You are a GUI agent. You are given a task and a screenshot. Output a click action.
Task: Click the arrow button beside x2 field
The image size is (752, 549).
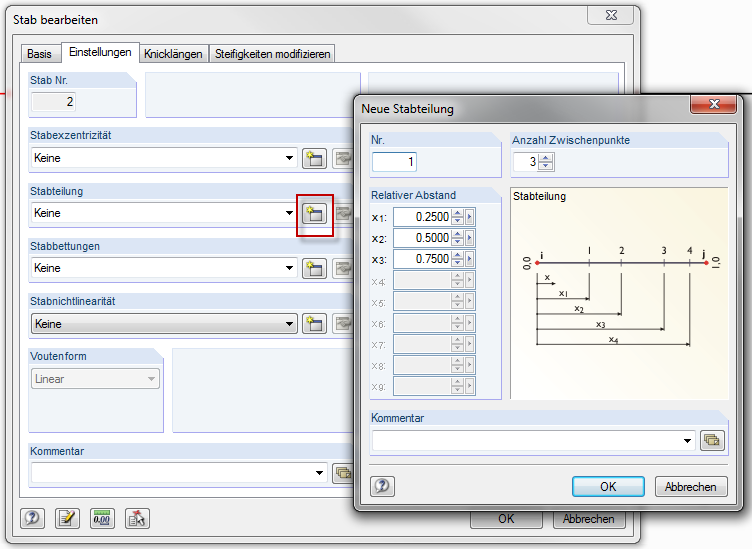470,238
